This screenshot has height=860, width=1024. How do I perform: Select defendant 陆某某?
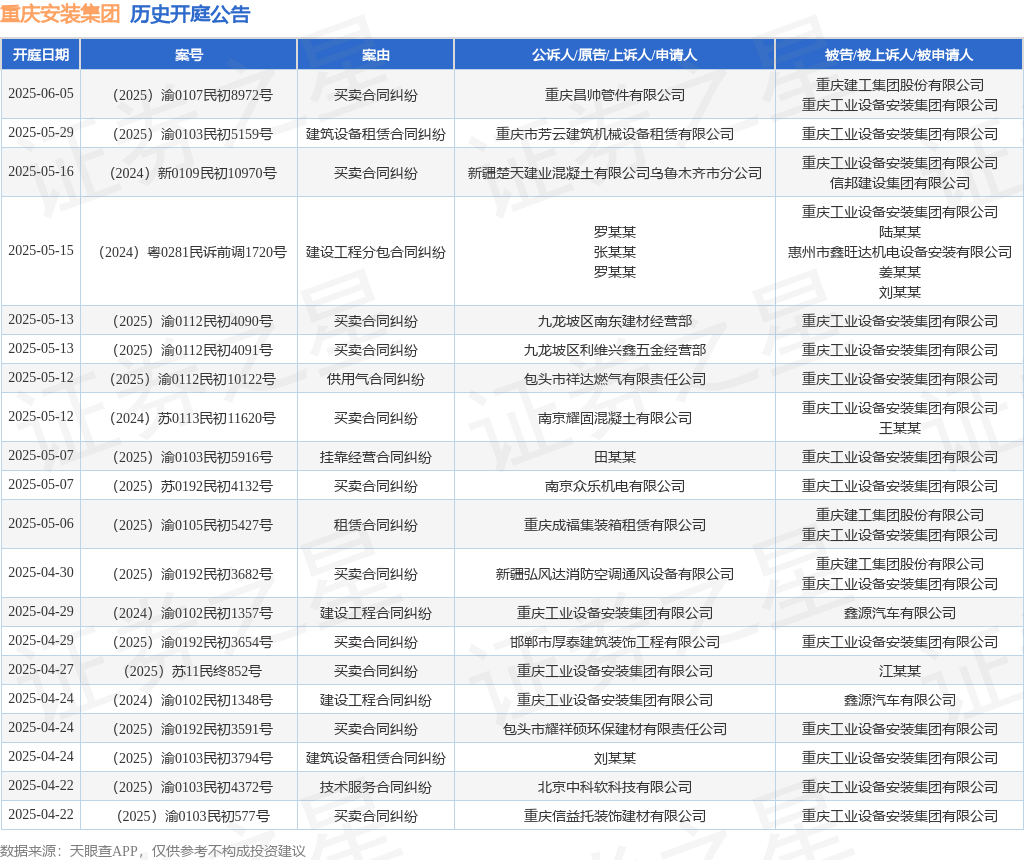click(x=899, y=232)
